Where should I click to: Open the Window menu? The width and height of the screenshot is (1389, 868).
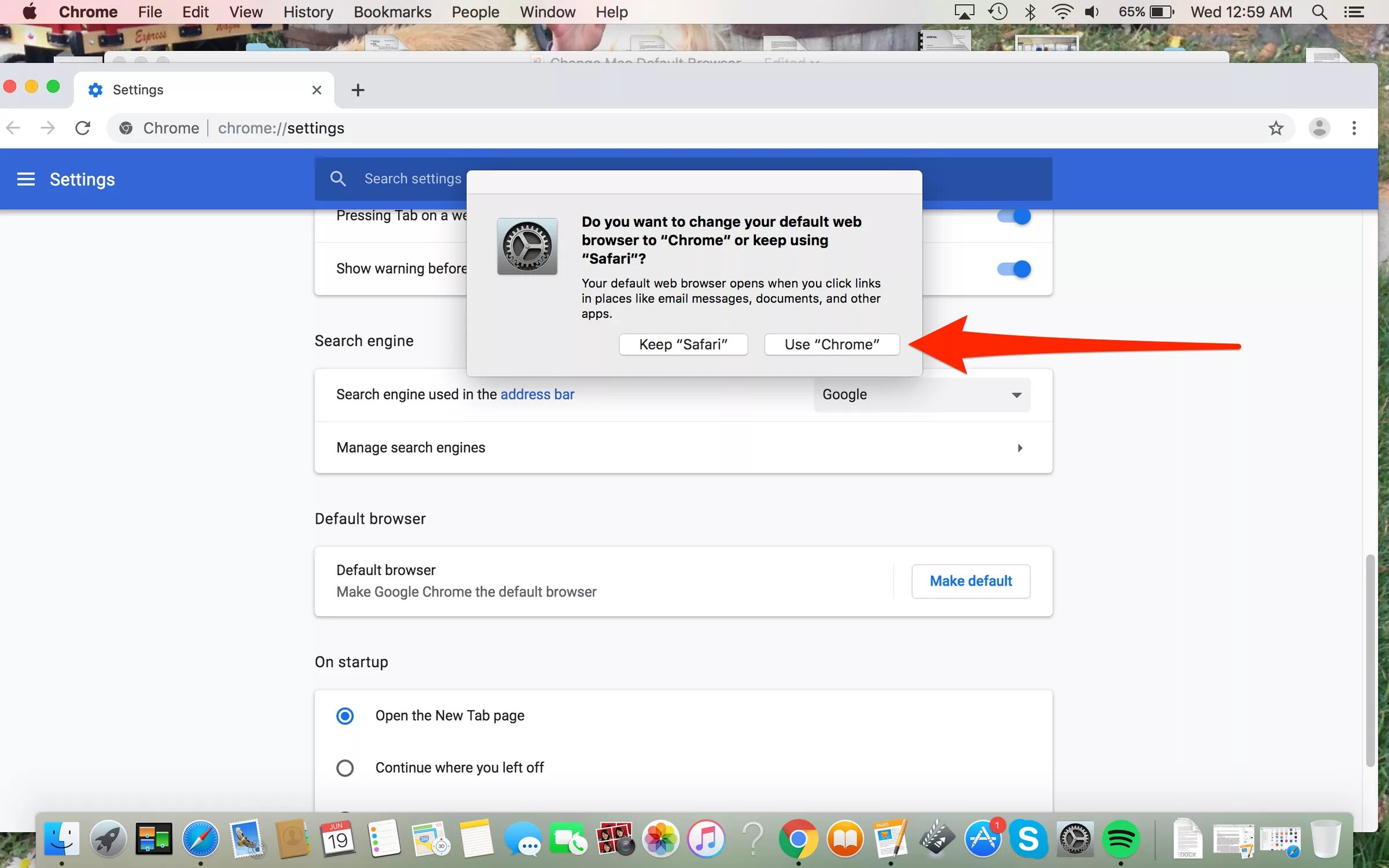[x=547, y=12]
